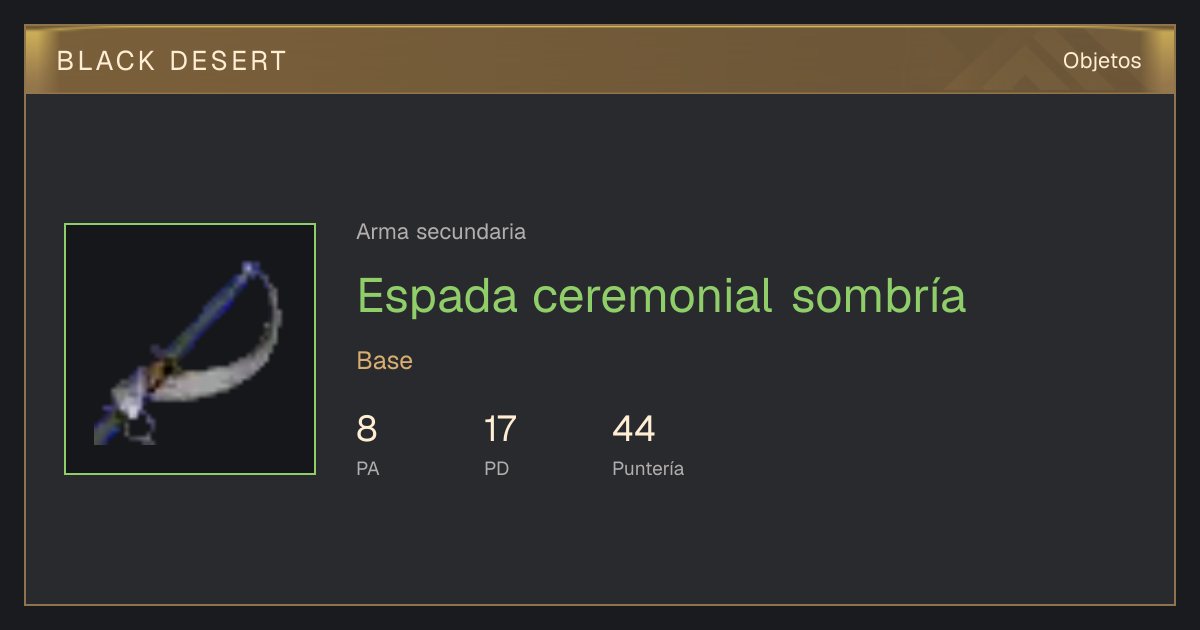Click the Puntería stat label
The height and width of the screenshot is (630, 1200).
[x=648, y=468]
